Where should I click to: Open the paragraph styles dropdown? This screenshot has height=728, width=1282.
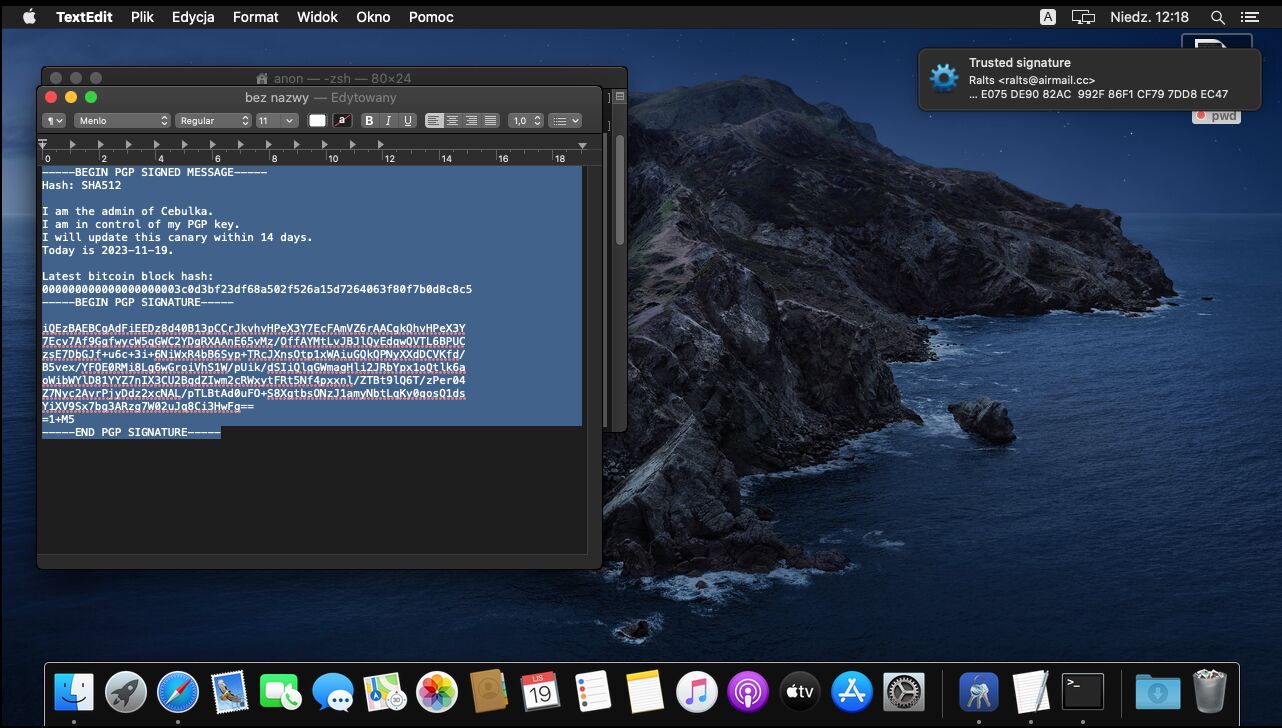tap(54, 121)
